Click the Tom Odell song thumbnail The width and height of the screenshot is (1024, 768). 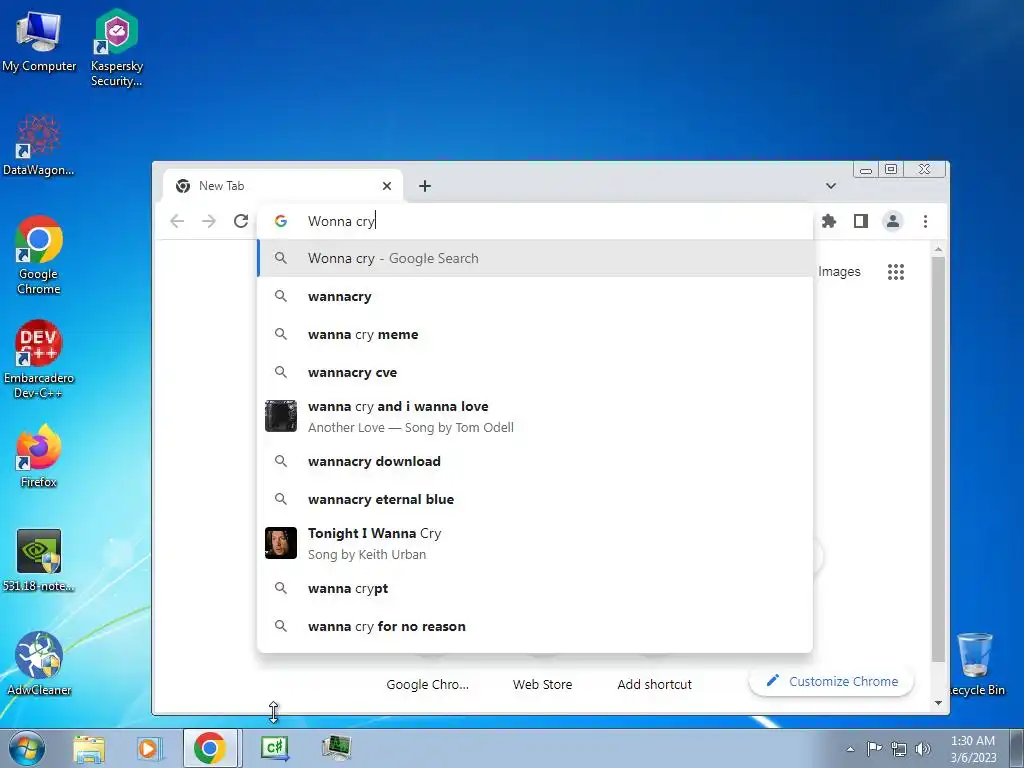pos(281,416)
